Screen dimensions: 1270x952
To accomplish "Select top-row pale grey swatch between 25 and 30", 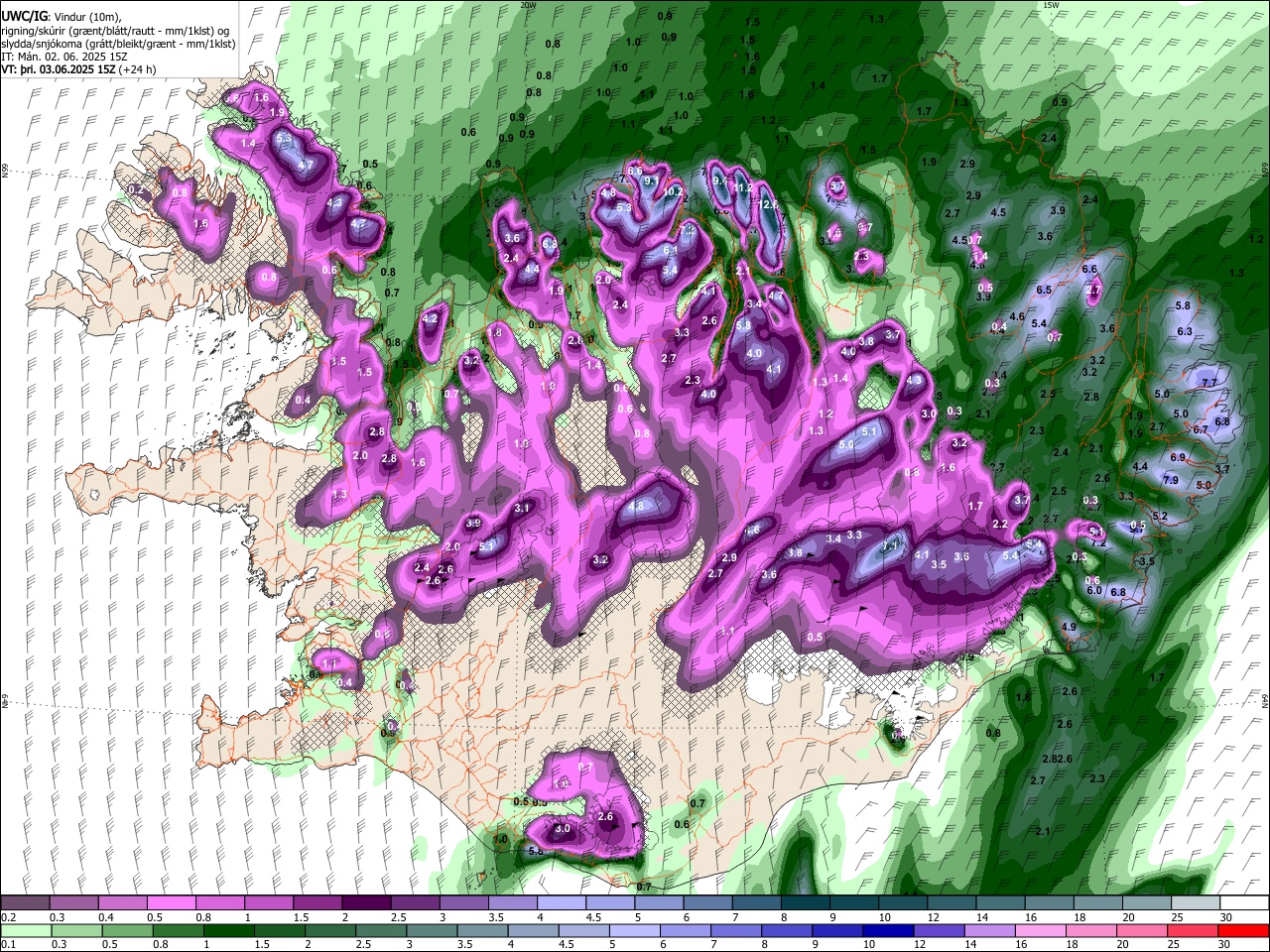I will coord(1194,903).
